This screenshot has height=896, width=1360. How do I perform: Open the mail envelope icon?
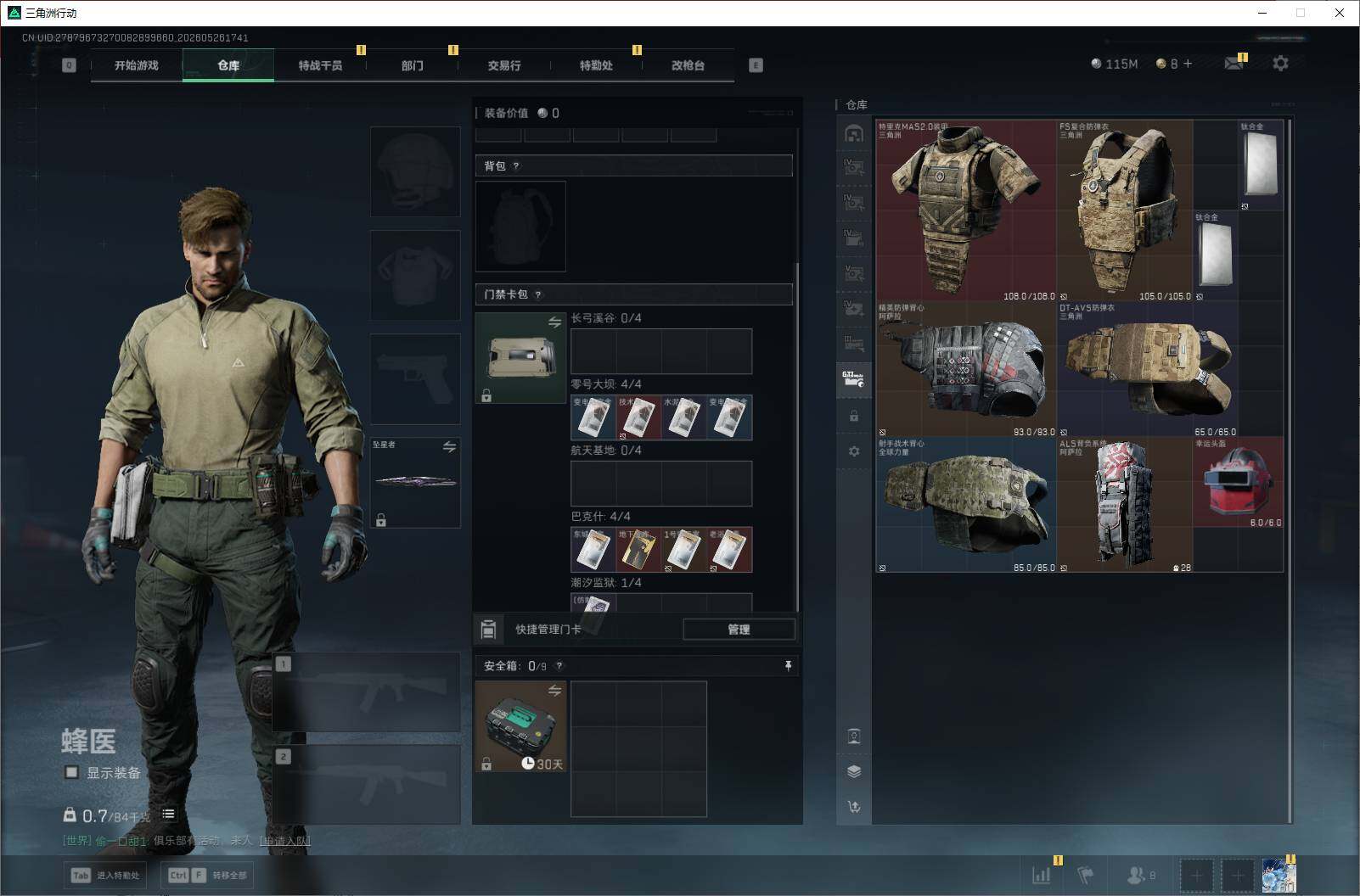point(1234,64)
